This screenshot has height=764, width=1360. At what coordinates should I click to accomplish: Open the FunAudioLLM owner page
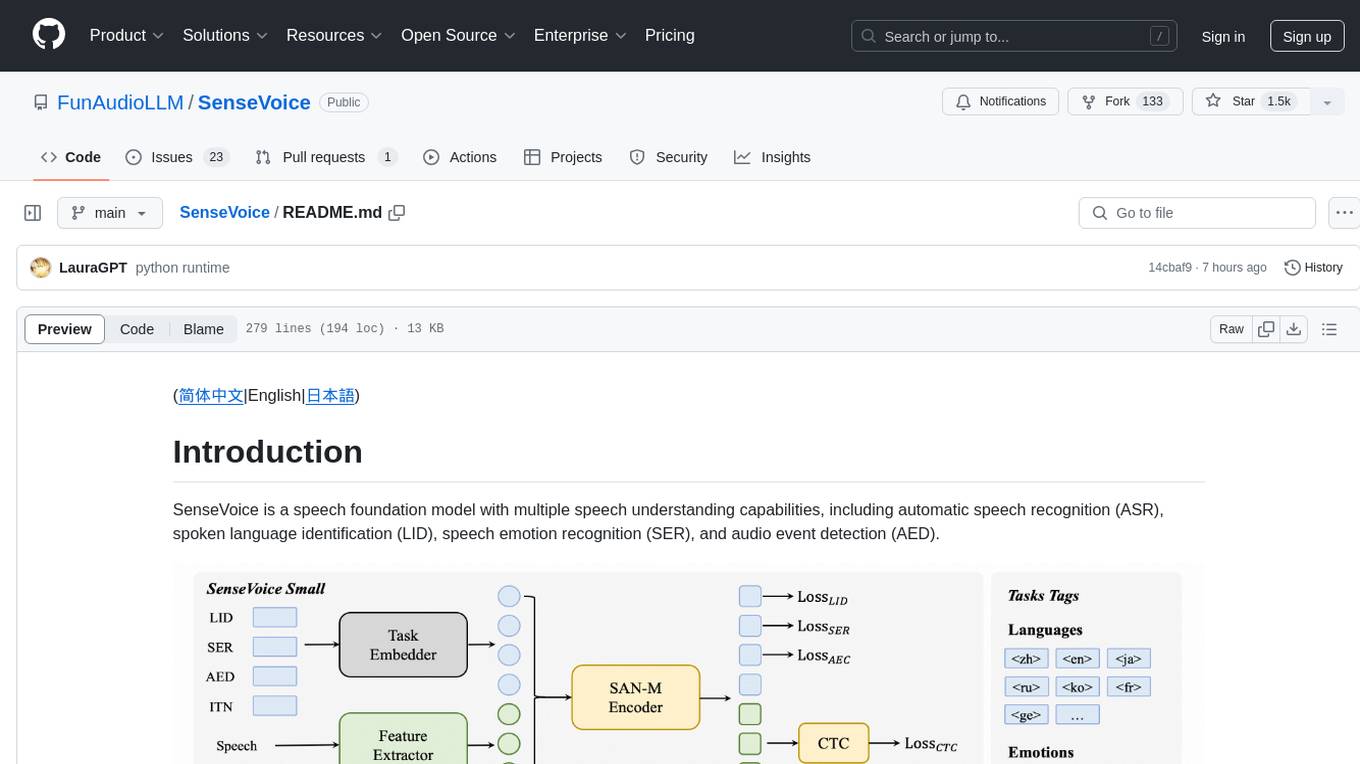[x=120, y=102]
